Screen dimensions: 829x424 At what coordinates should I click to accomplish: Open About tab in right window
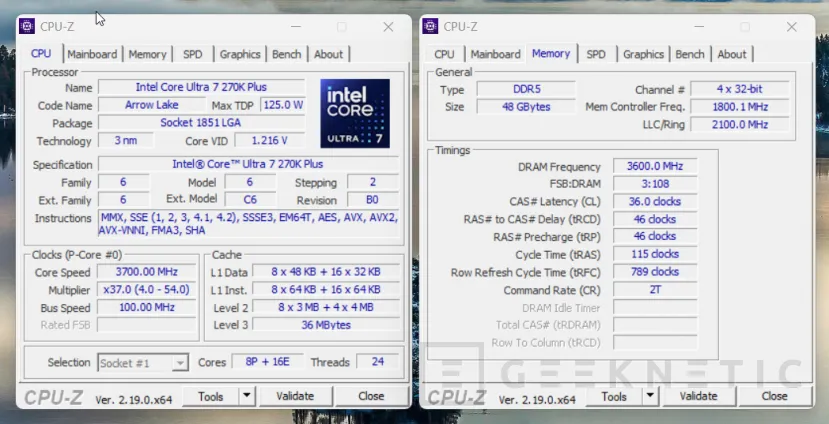(x=732, y=54)
